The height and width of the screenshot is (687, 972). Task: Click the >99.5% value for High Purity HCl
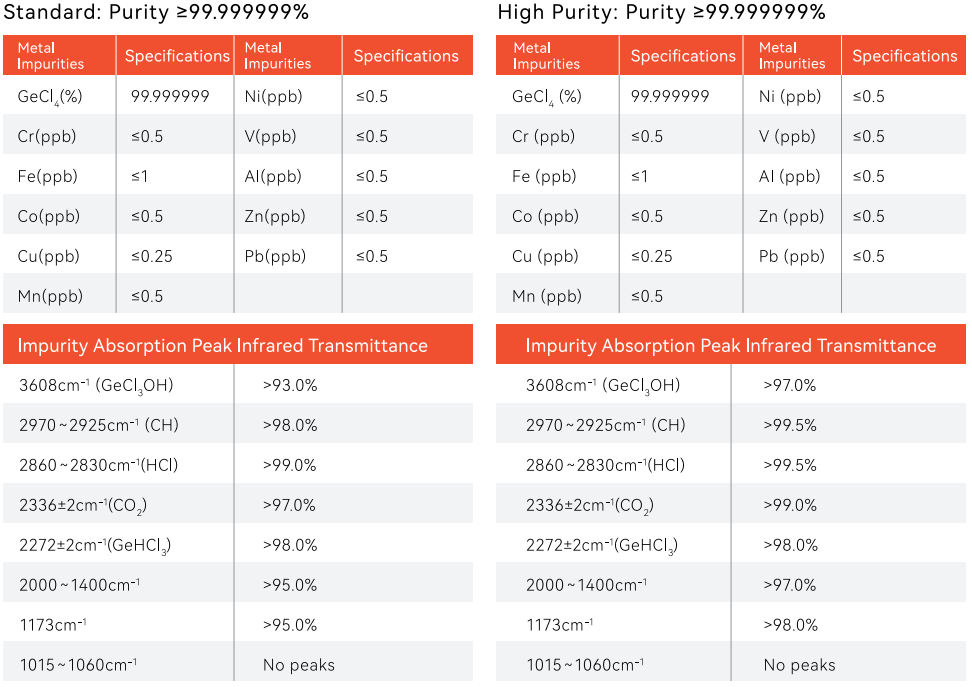(790, 465)
